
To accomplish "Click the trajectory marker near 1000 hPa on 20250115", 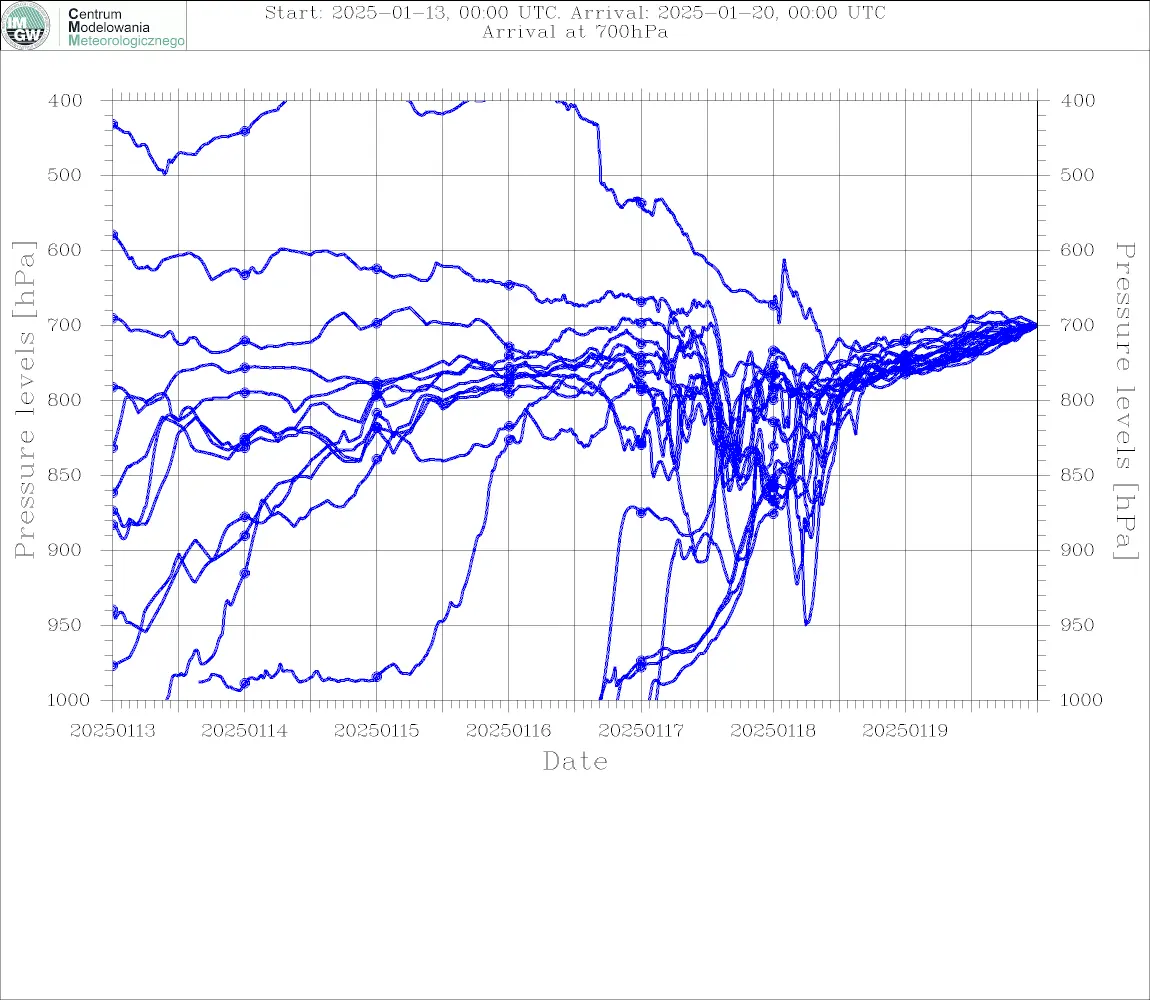I will pyautogui.click(x=377, y=677).
